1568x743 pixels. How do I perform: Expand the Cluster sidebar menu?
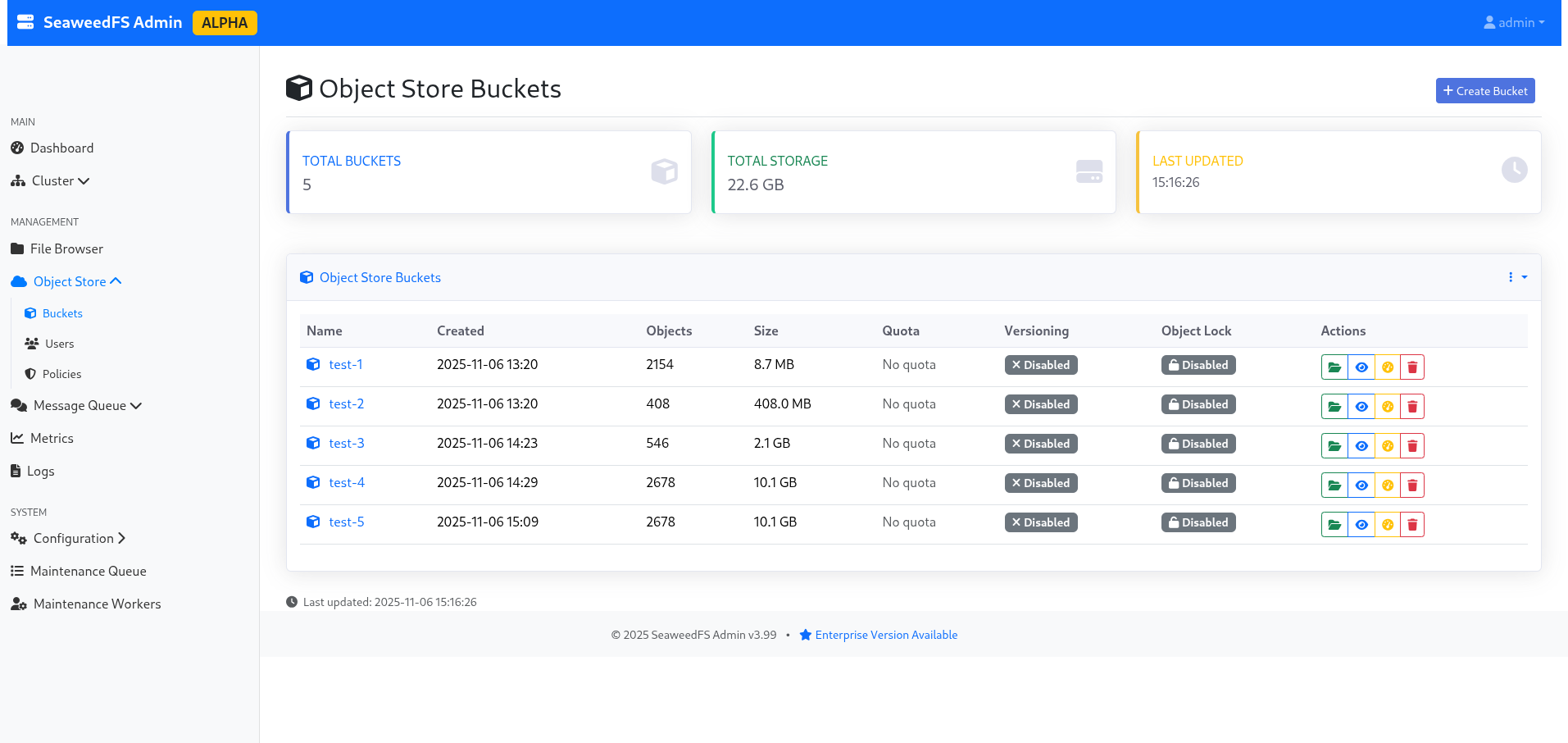point(60,181)
